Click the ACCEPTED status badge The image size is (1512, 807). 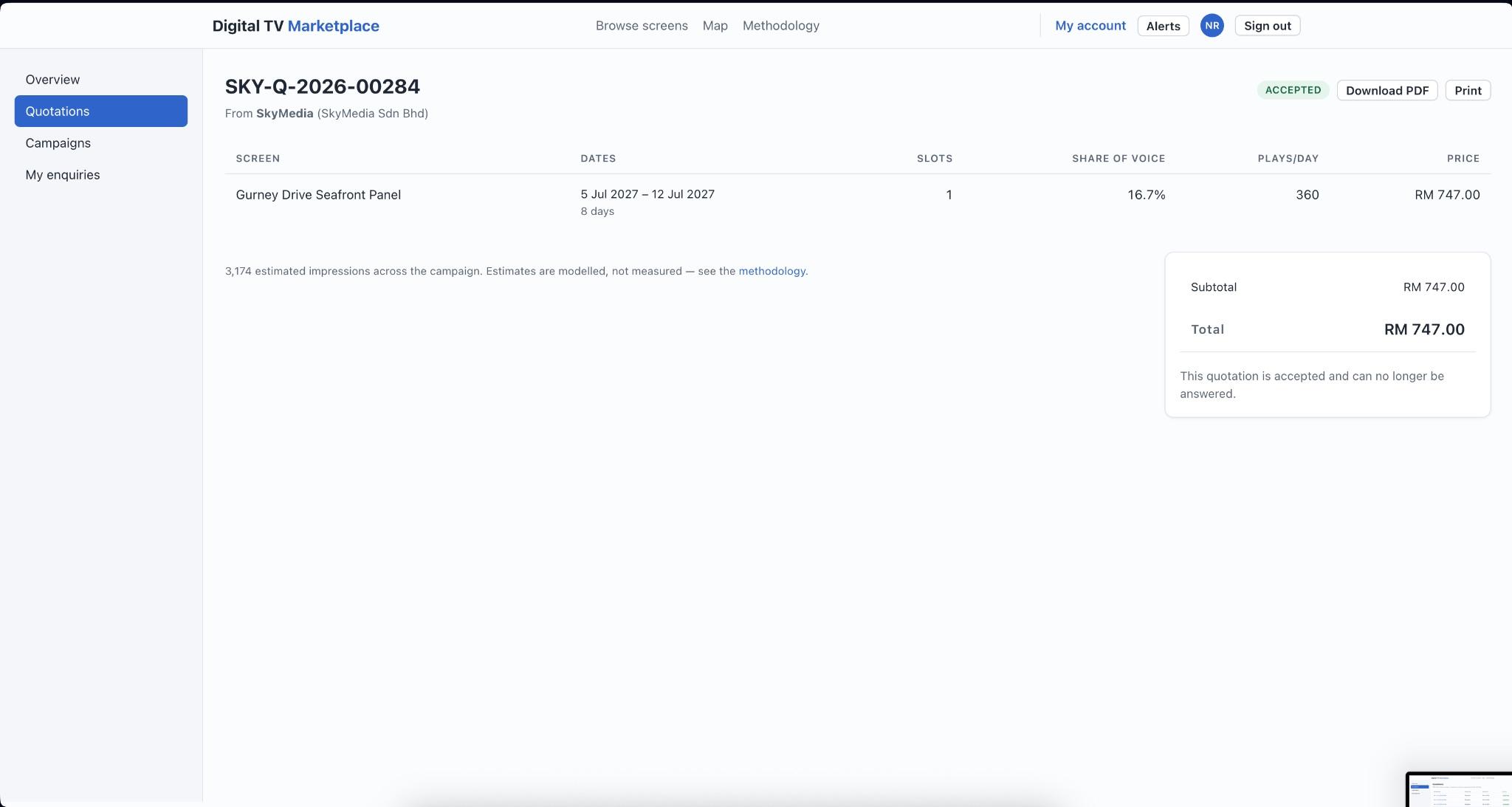coord(1293,90)
